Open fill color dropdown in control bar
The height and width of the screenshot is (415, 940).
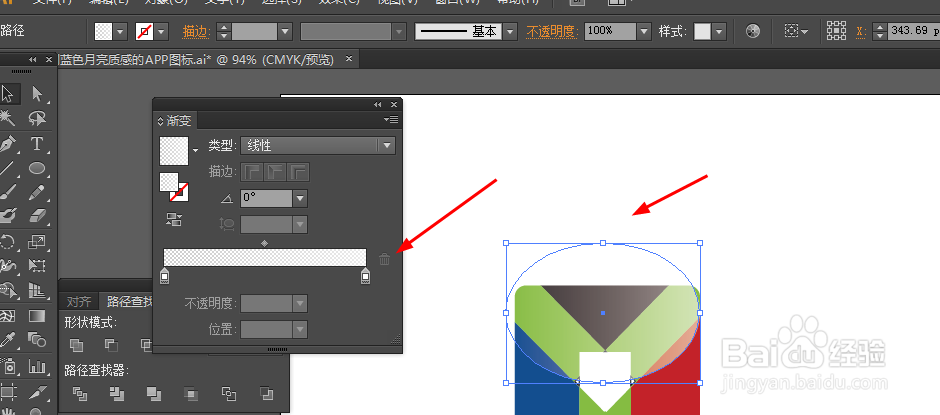pyautogui.click(x=121, y=31)
